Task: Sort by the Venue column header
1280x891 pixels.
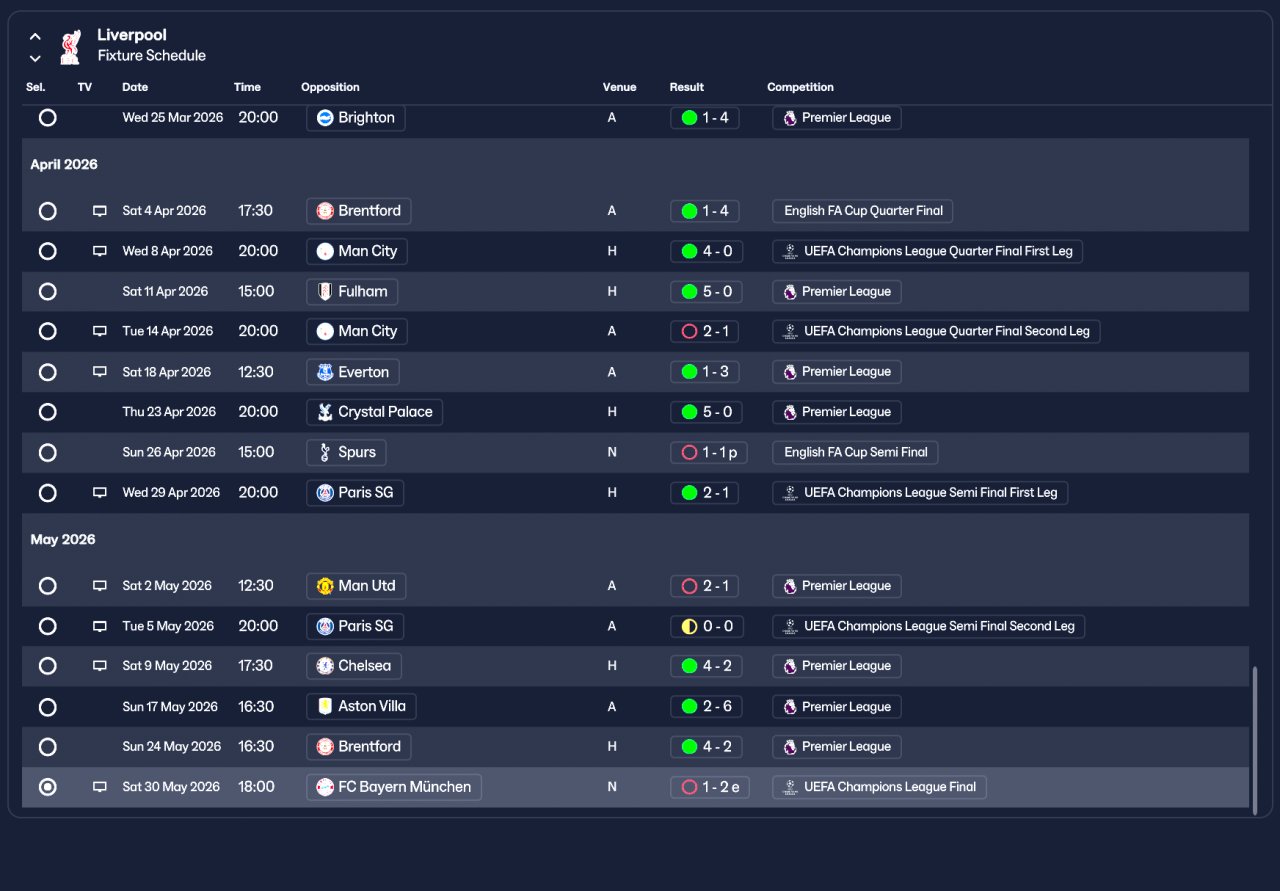Action: click(619, 87)
